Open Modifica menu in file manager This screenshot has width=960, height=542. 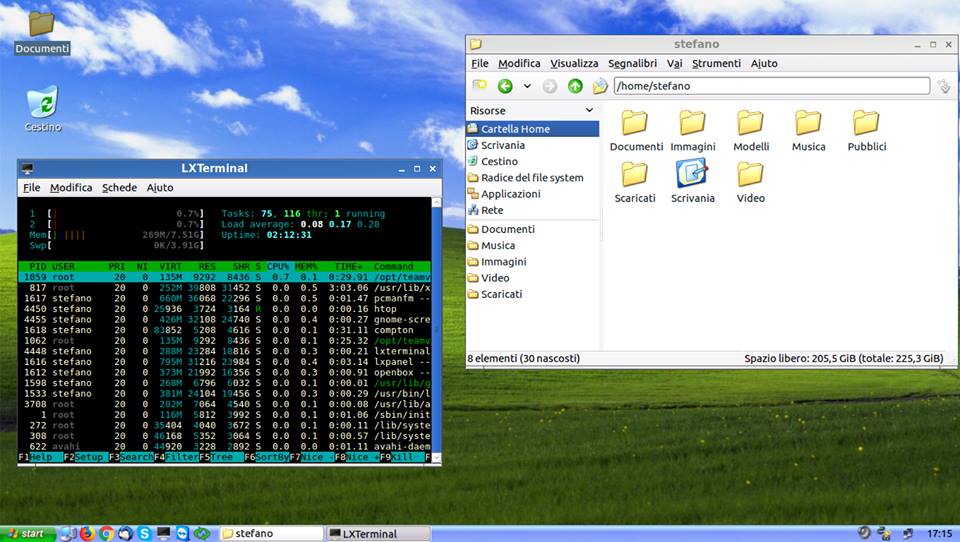(519, 63)
